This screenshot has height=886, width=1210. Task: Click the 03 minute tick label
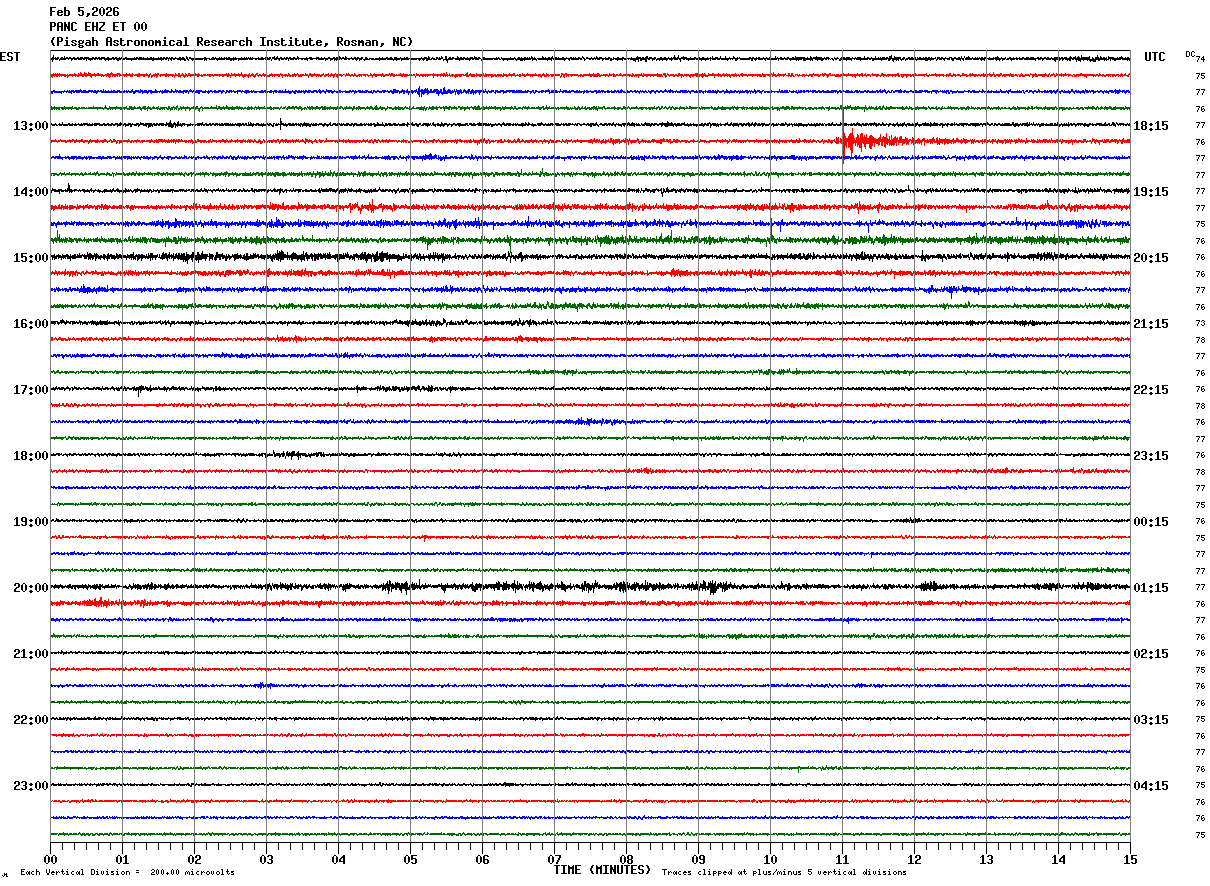(x=266, y=859)
